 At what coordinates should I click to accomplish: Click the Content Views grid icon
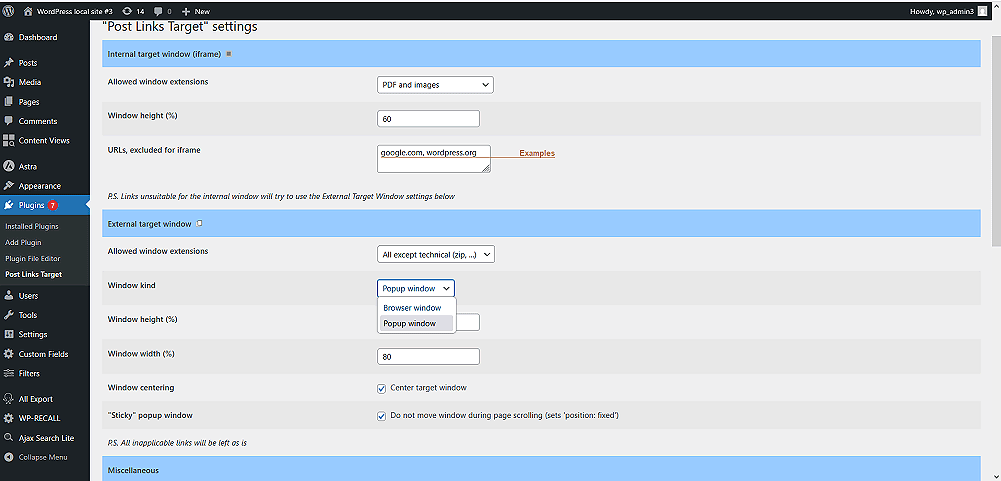[9, 141]
